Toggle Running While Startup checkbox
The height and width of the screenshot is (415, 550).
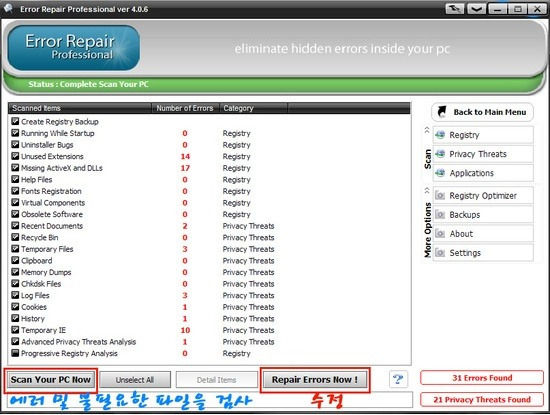[15, 133]
